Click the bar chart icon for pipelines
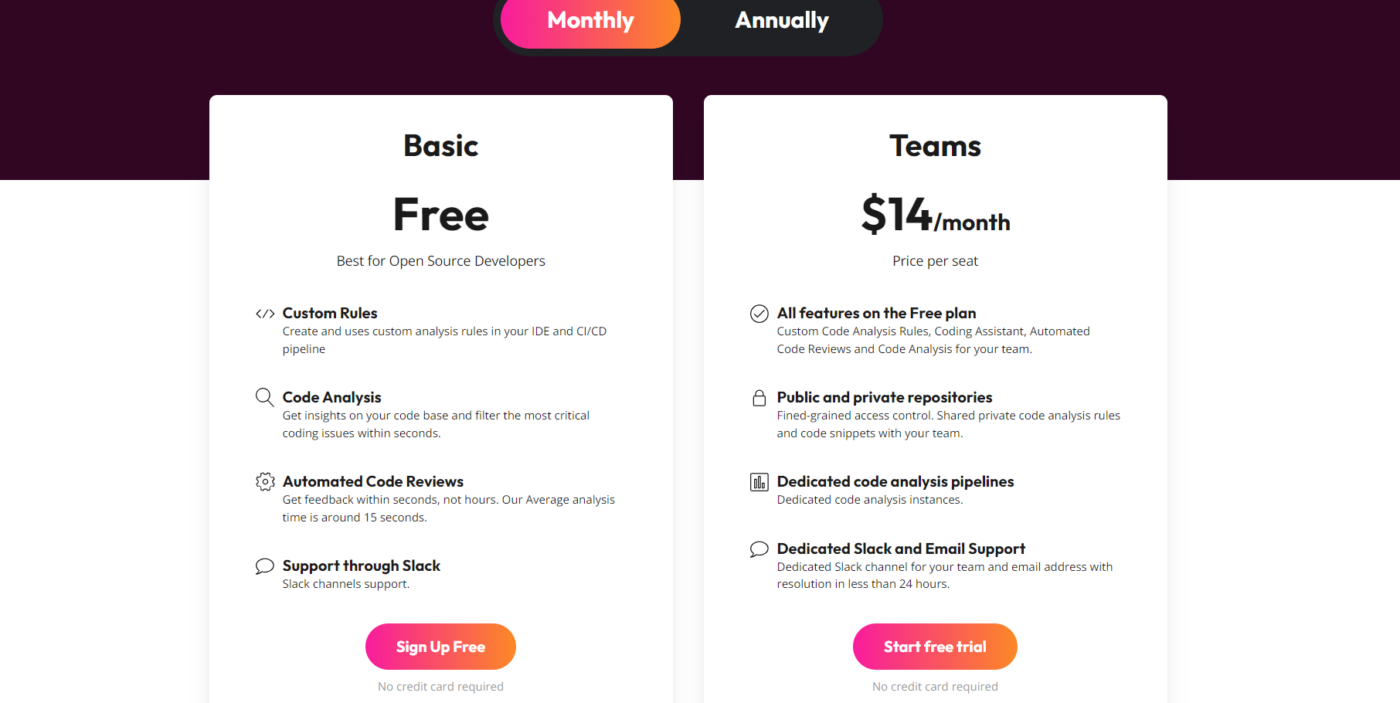1400x703 pixels. tap(759, 482)
